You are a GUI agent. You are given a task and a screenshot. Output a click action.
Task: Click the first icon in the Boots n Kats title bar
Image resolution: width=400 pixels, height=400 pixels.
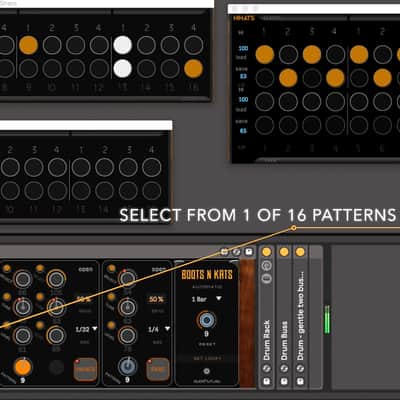pyautogui.click(x=224, y=252)
